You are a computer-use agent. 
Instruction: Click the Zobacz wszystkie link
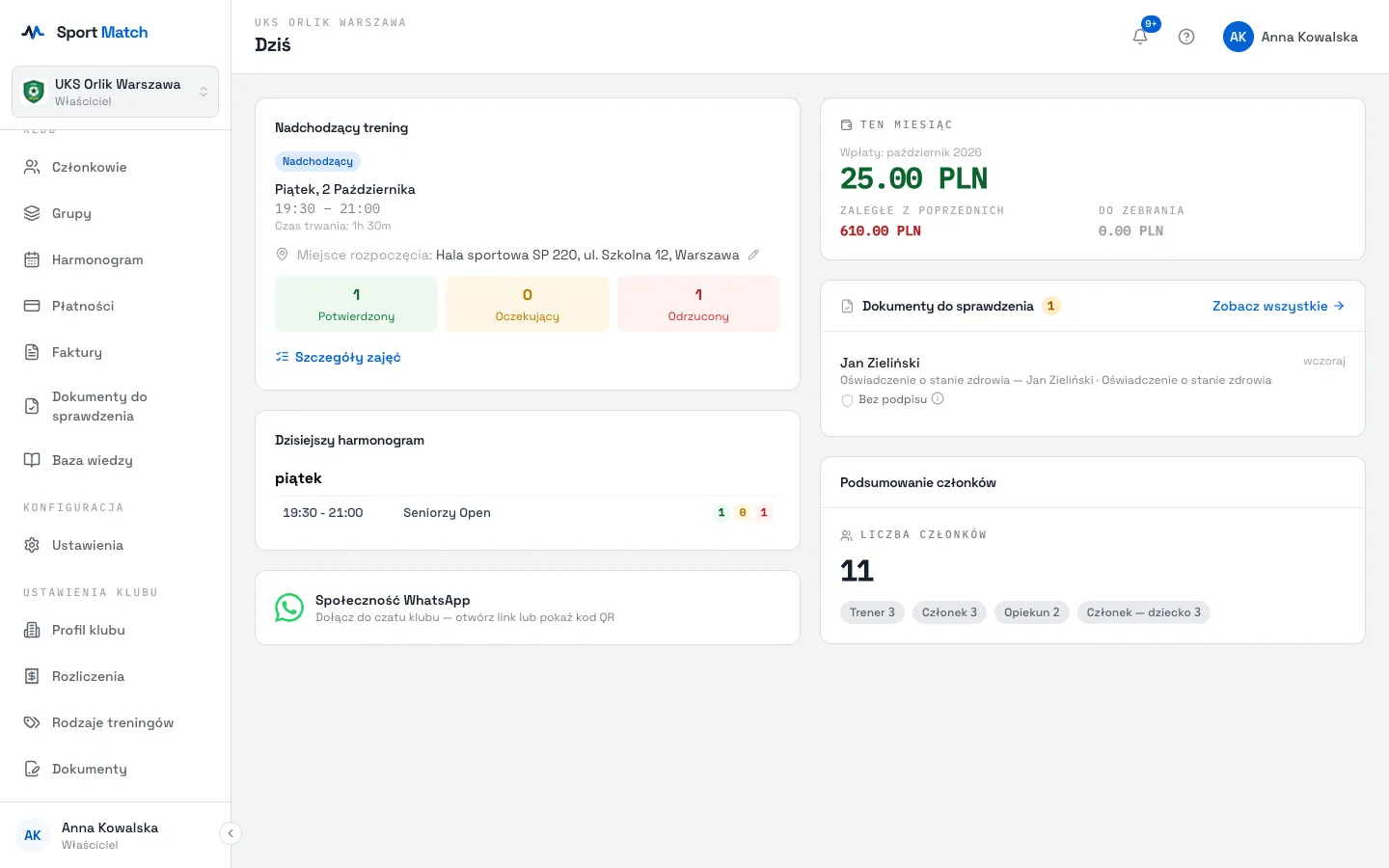[1278, 306]
